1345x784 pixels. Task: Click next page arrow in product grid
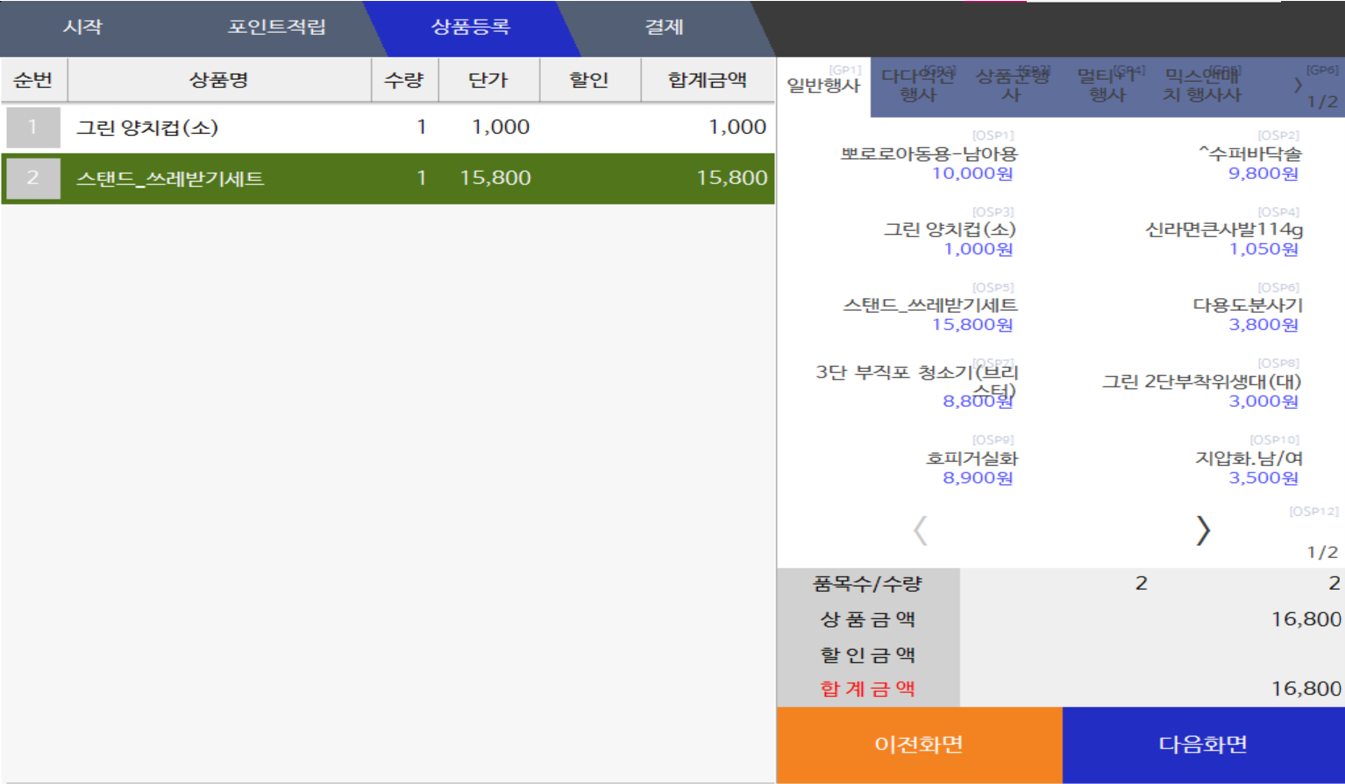(x=1203, y=530)
